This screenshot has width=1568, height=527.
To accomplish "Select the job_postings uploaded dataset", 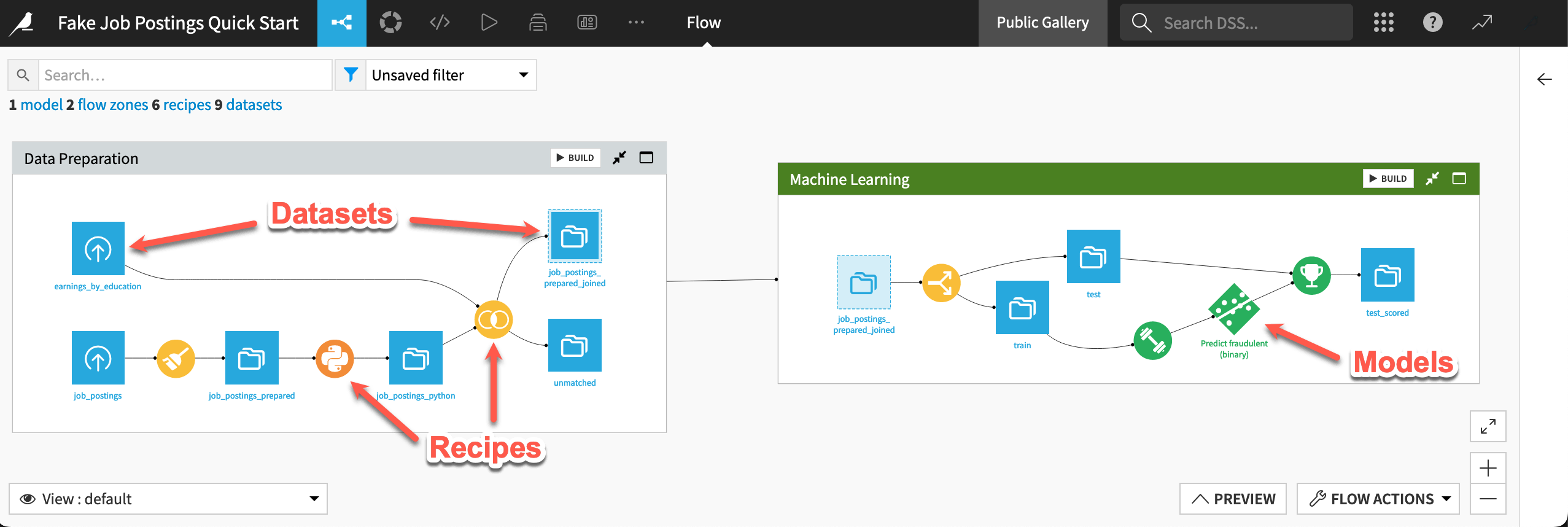I will click(98, 357).
